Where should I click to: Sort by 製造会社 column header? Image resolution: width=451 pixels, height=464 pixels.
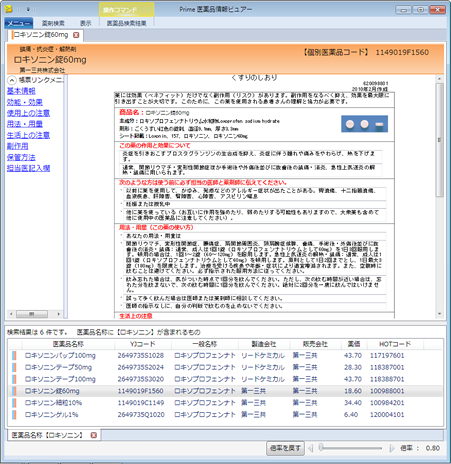[x=264, y=344]
